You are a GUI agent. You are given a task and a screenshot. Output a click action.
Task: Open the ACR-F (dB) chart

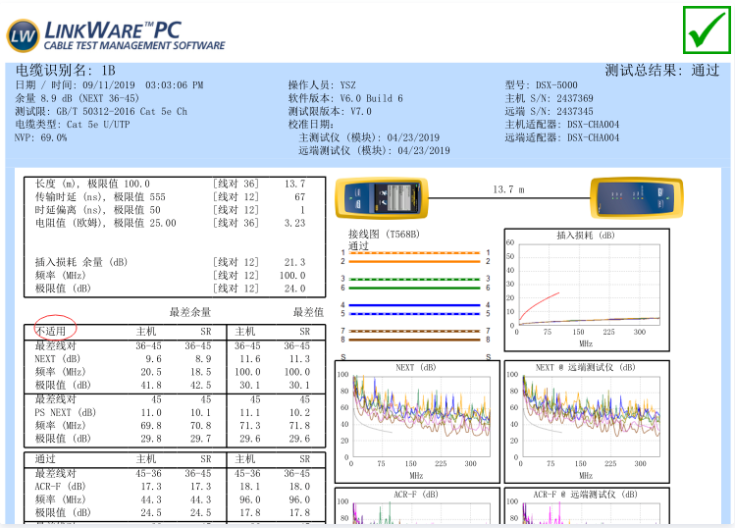417,507
